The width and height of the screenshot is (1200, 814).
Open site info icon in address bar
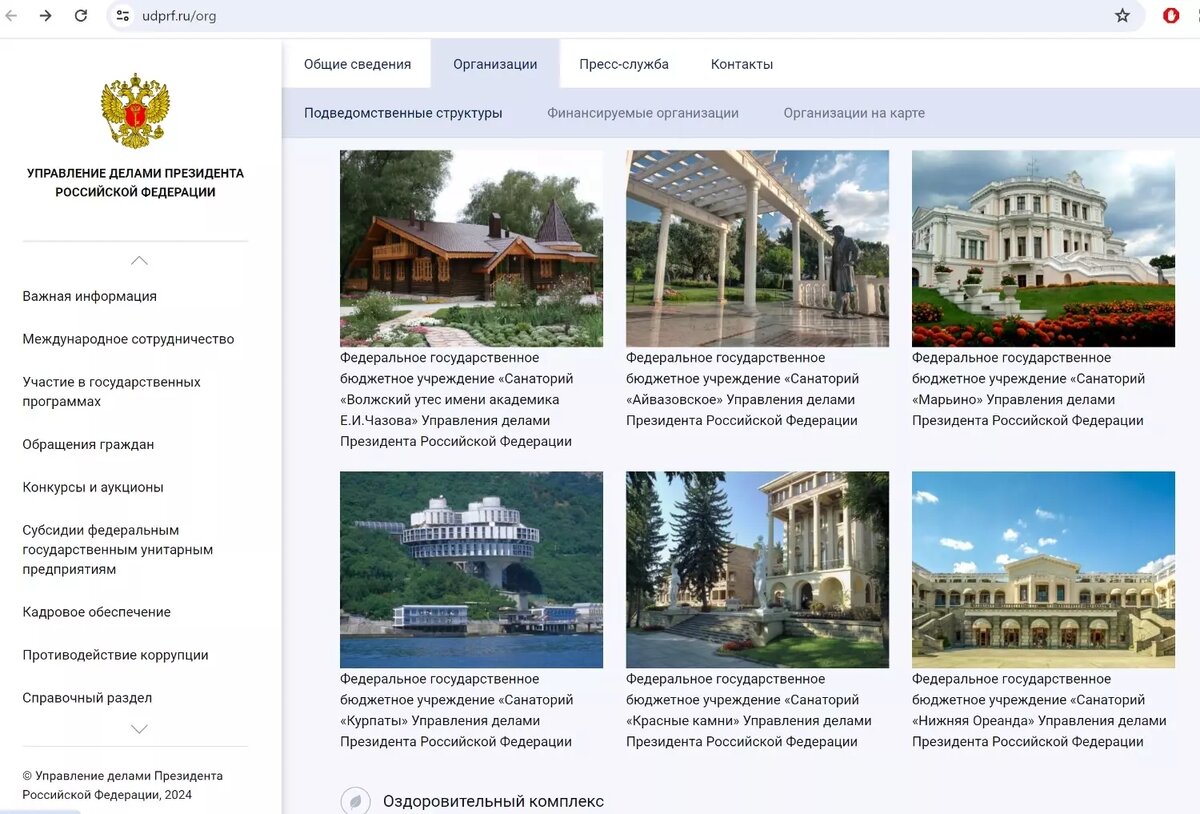tap(123, 16)
